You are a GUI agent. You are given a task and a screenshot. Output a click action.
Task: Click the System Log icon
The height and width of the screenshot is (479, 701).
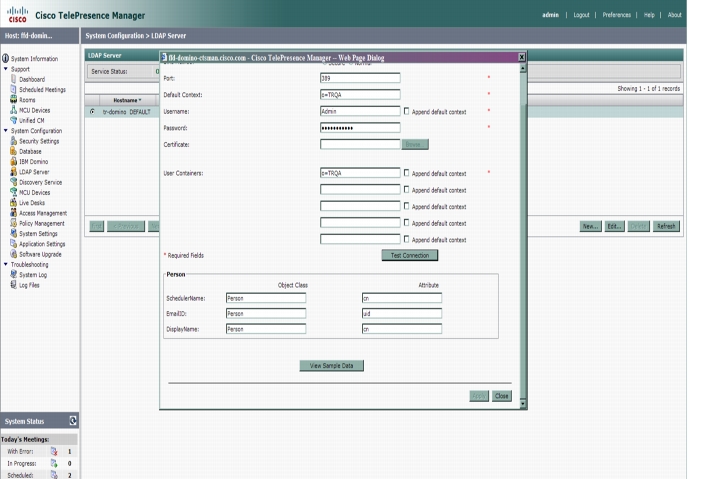click(13, 275)
